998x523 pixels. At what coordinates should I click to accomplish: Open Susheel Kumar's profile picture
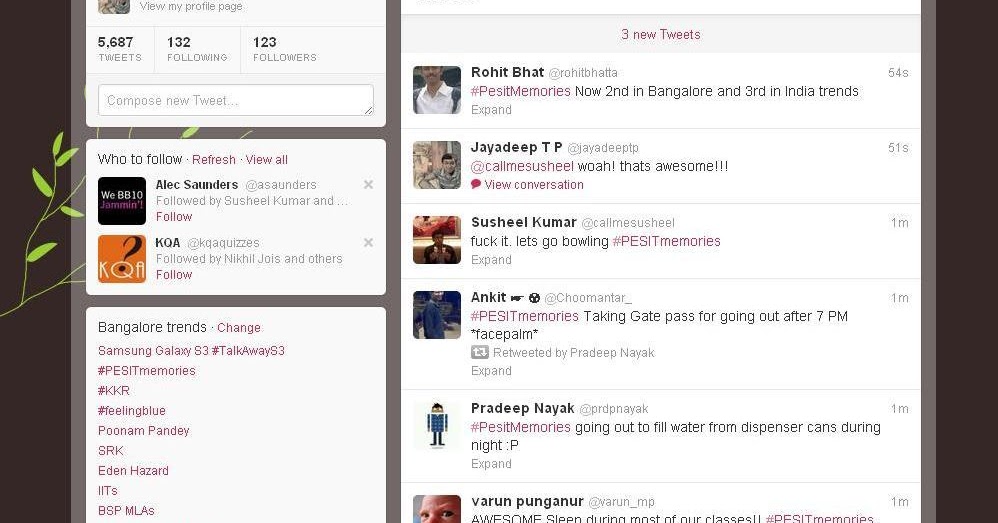tap(437, 240)
